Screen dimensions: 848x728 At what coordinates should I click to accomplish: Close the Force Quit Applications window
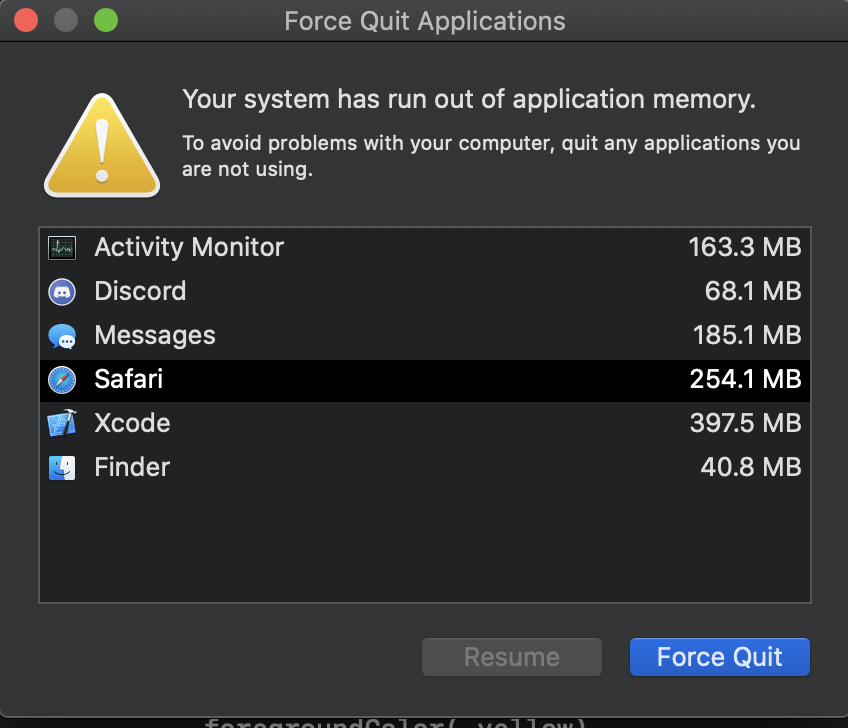pyautogui.click(x=27, y=20)
